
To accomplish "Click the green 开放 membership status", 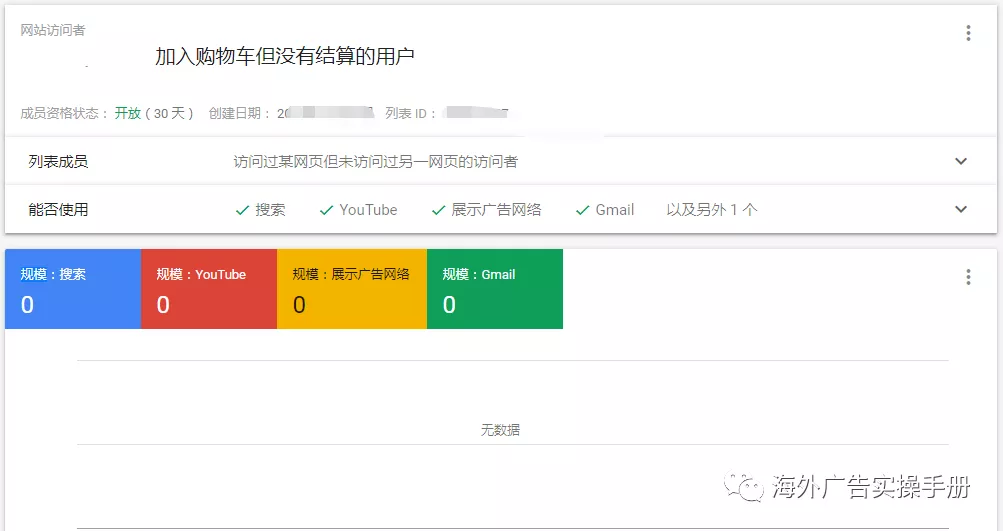I will point(128,113).
